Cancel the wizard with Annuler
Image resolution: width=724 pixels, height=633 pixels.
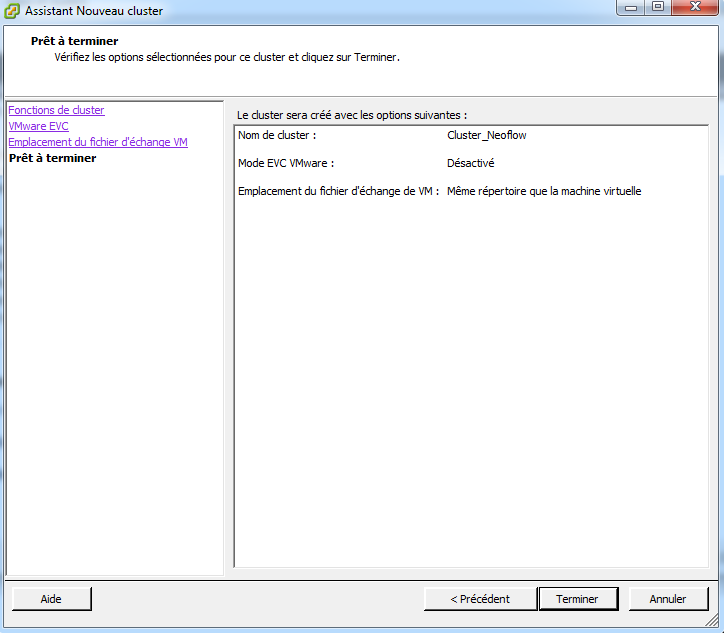coord(668,599)
